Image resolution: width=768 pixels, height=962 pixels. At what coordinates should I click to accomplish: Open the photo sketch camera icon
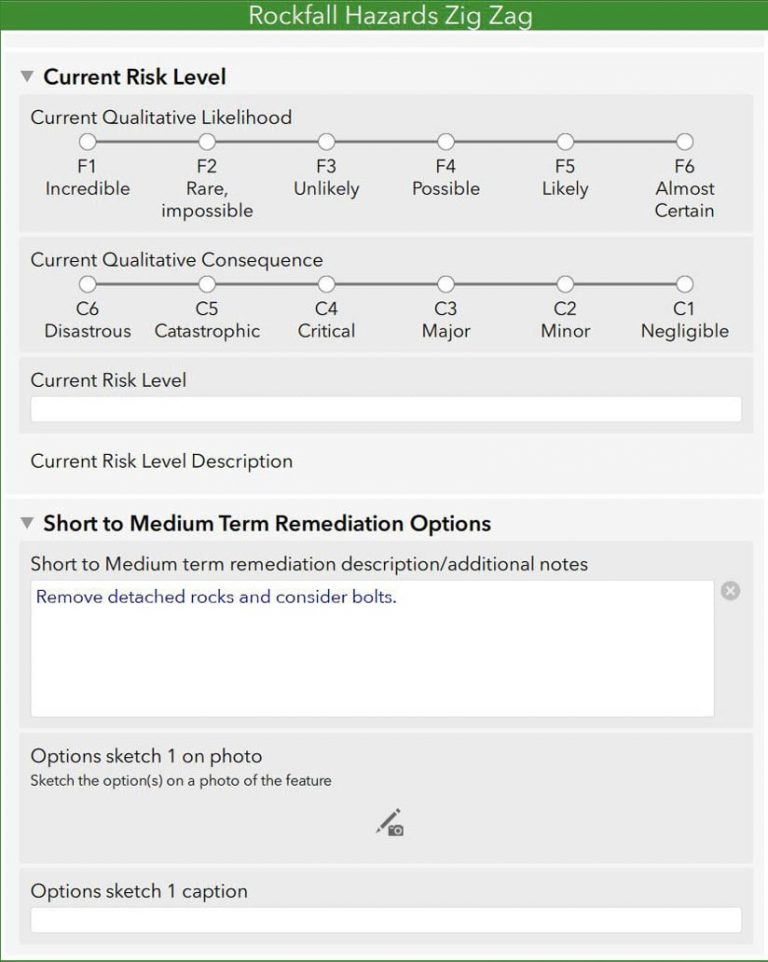point(390,822)
